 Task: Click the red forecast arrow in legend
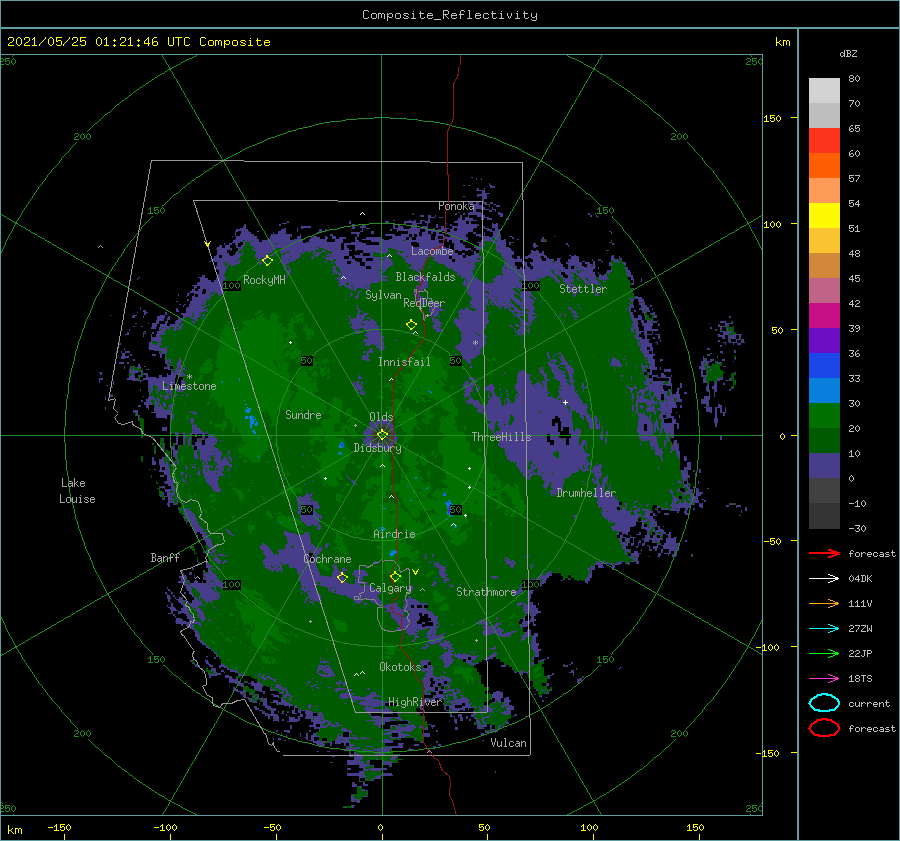pyautogui.click(x=824, y=553)
